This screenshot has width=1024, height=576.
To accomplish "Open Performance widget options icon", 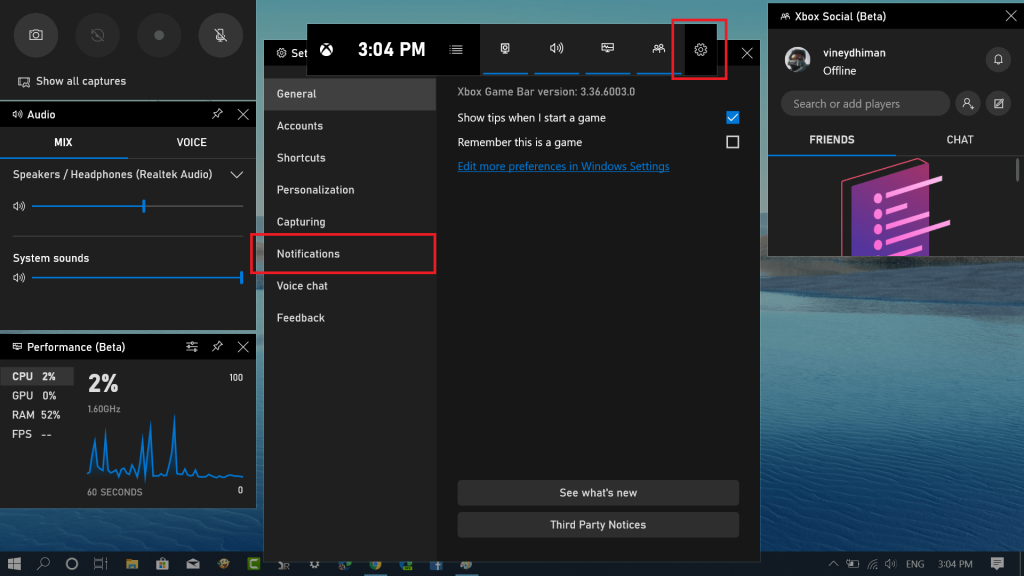I will (x=192, y=347).
